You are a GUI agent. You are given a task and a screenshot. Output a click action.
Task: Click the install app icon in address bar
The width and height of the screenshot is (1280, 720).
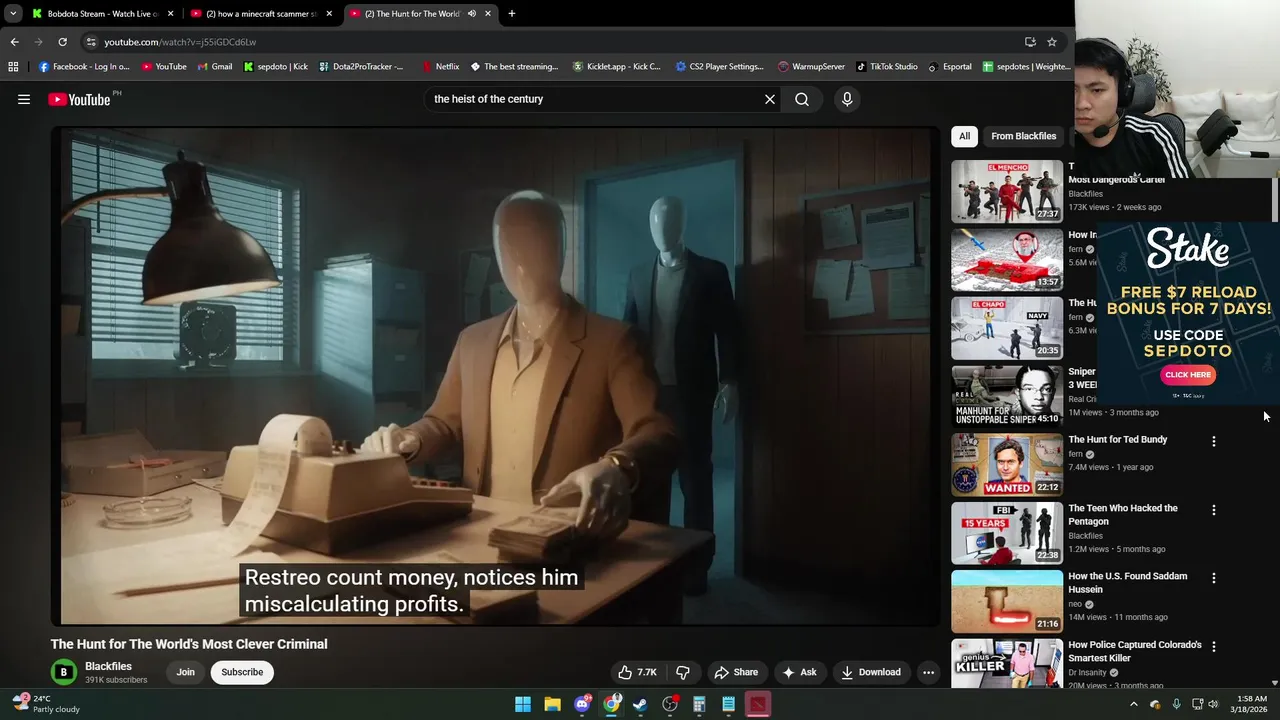[1030, 42]
